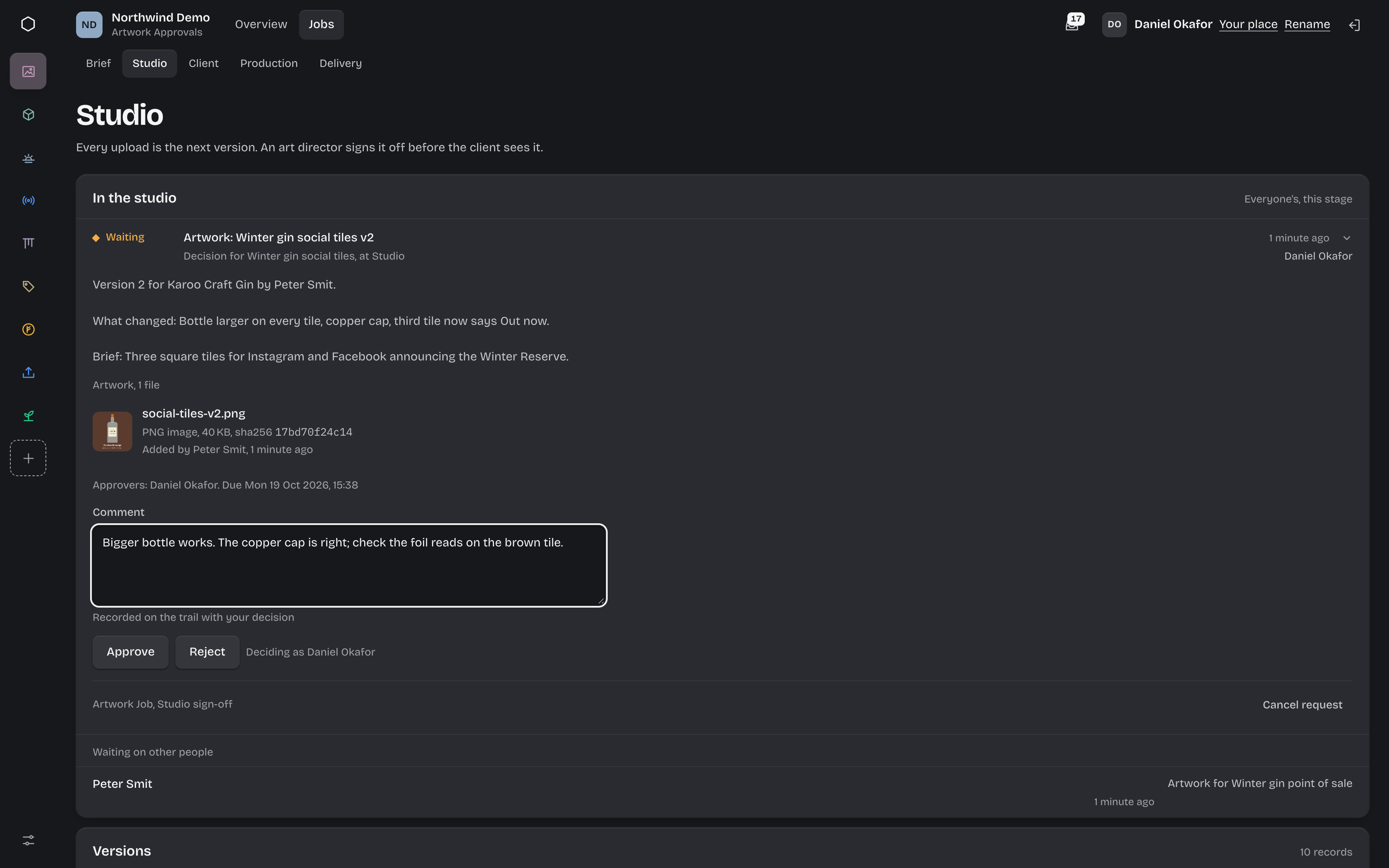Switch to the Overview tab

260,24
